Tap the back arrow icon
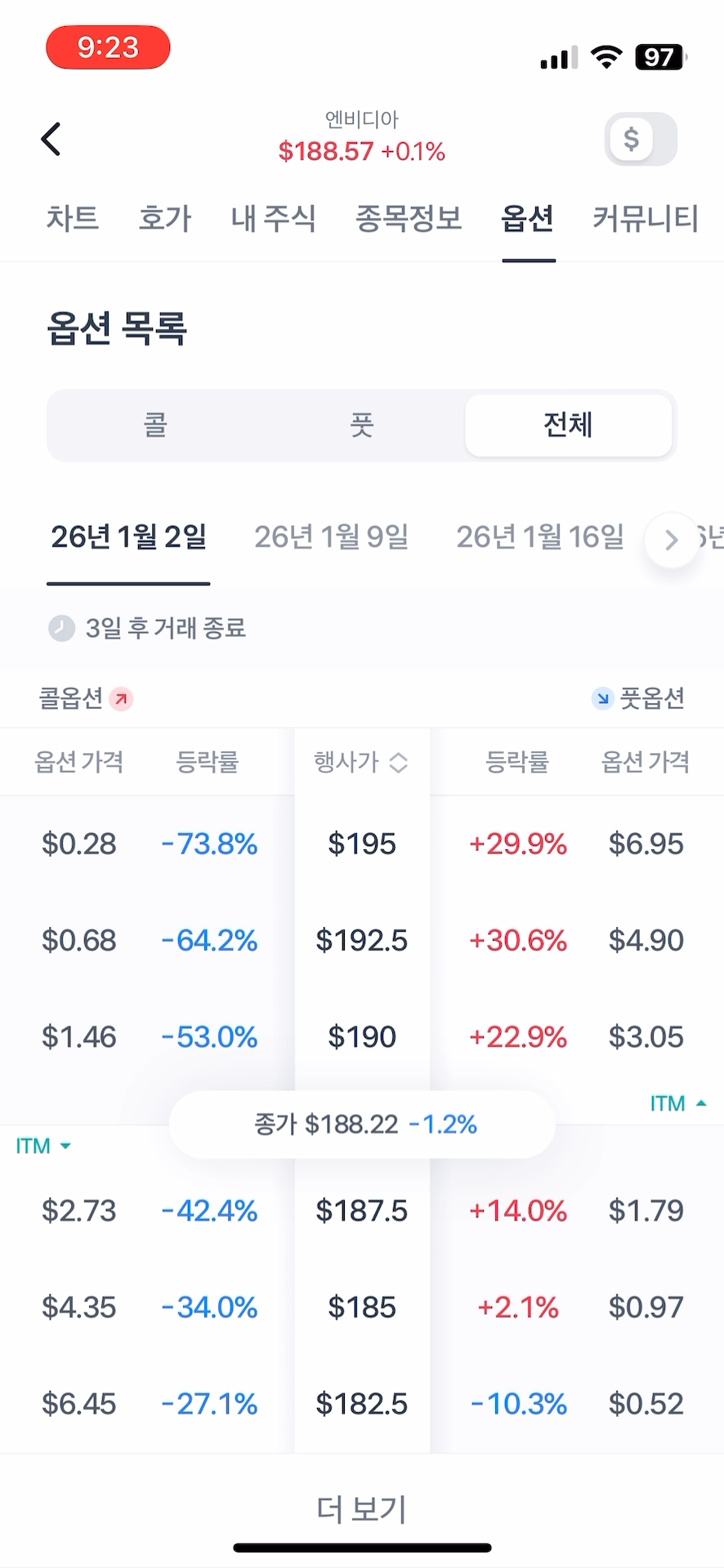 click(51, 139)
